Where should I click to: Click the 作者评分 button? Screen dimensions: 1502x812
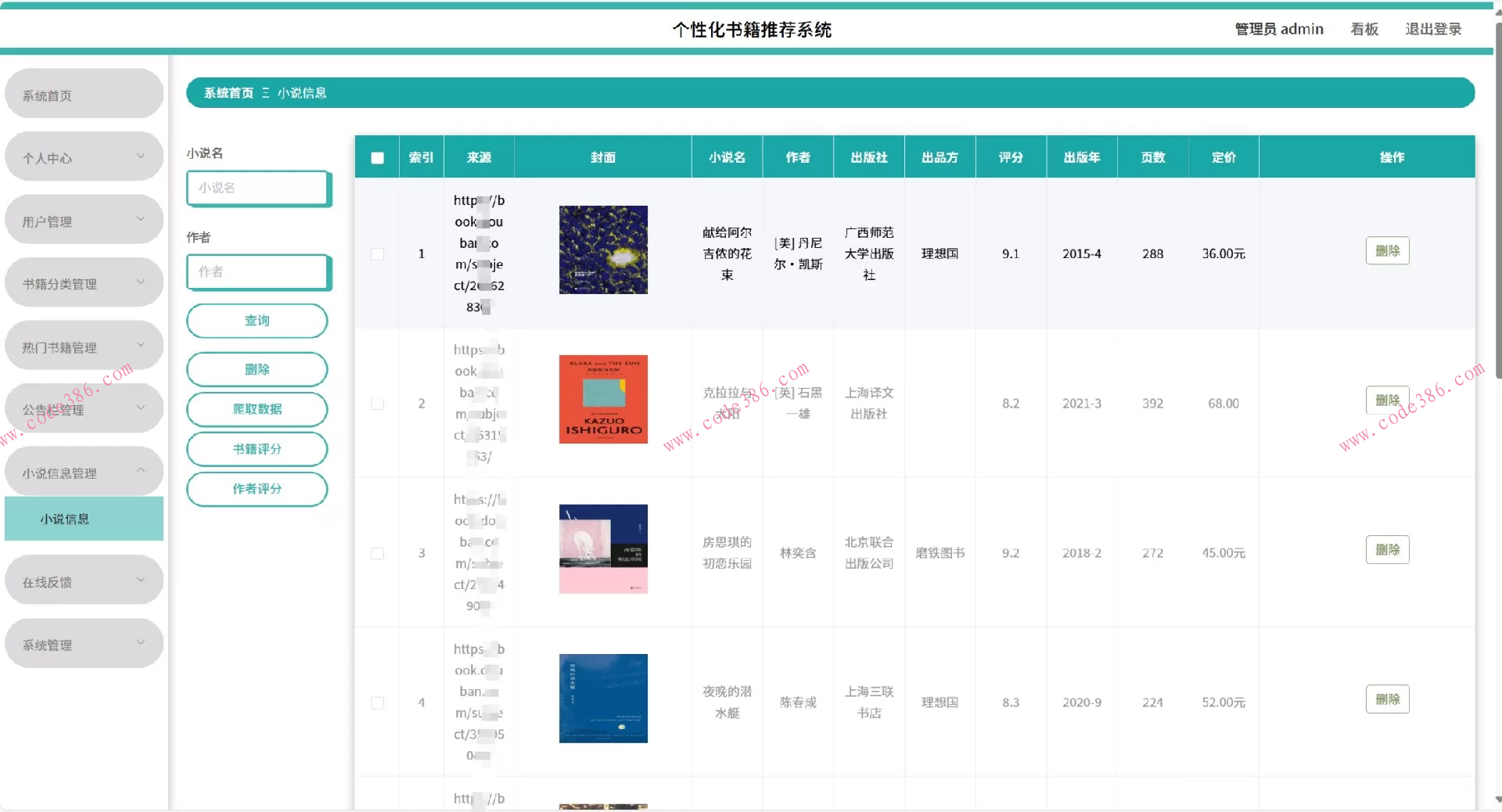point(257,489)
